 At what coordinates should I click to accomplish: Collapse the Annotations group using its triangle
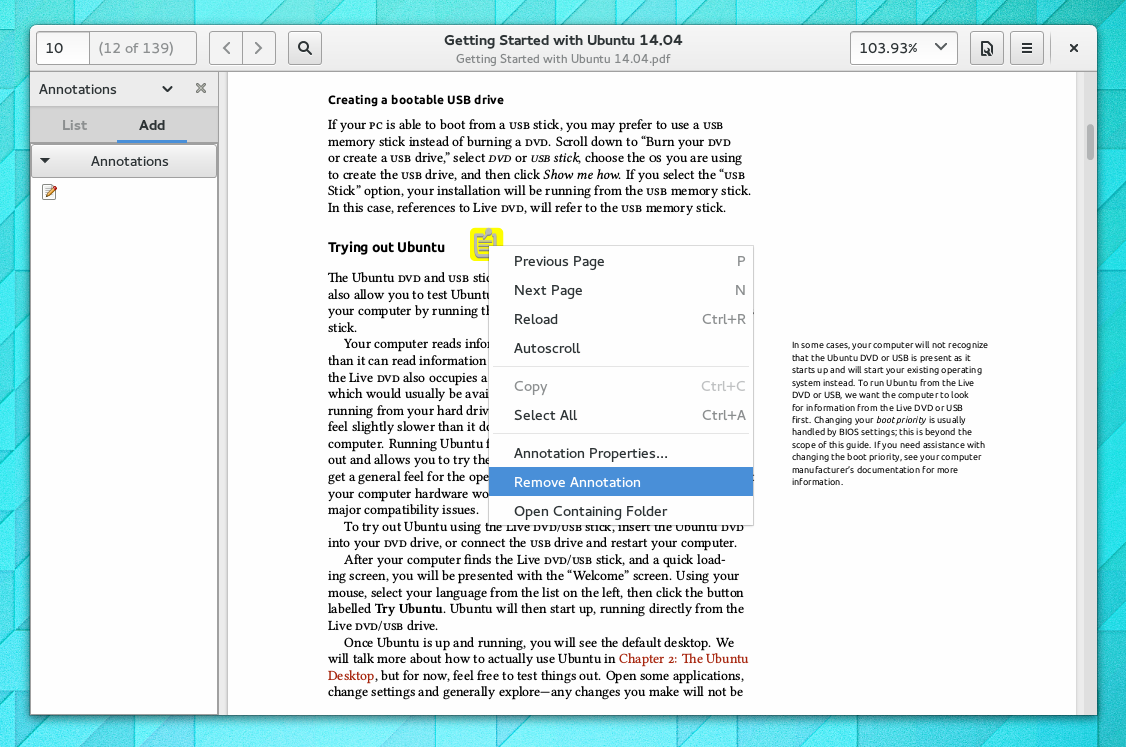pyautogui.click(x=44, y=161)
